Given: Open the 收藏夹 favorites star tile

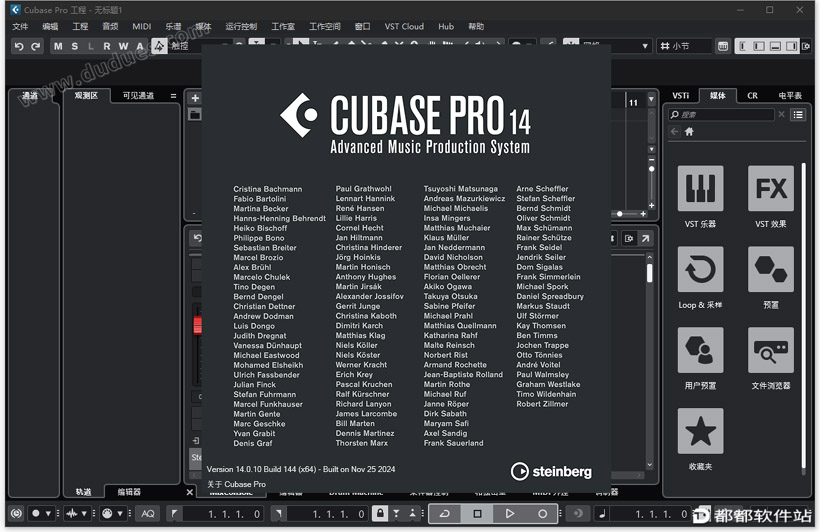Looking at the screenshot, I should coord(700,431).
